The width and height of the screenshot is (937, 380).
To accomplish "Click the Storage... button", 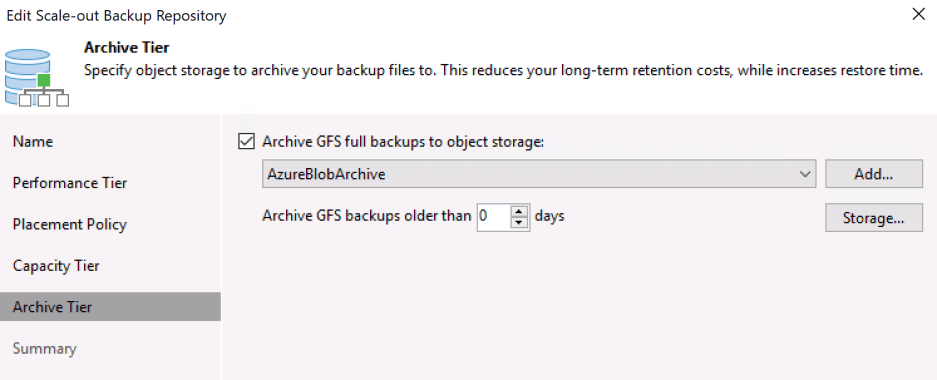I will click(x=874, y=217).
